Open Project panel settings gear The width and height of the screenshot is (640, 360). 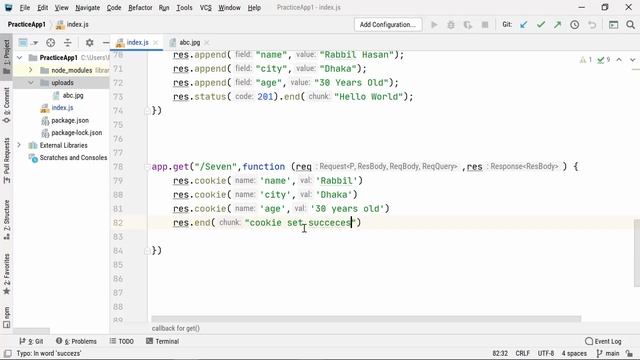tap(89, 42)
